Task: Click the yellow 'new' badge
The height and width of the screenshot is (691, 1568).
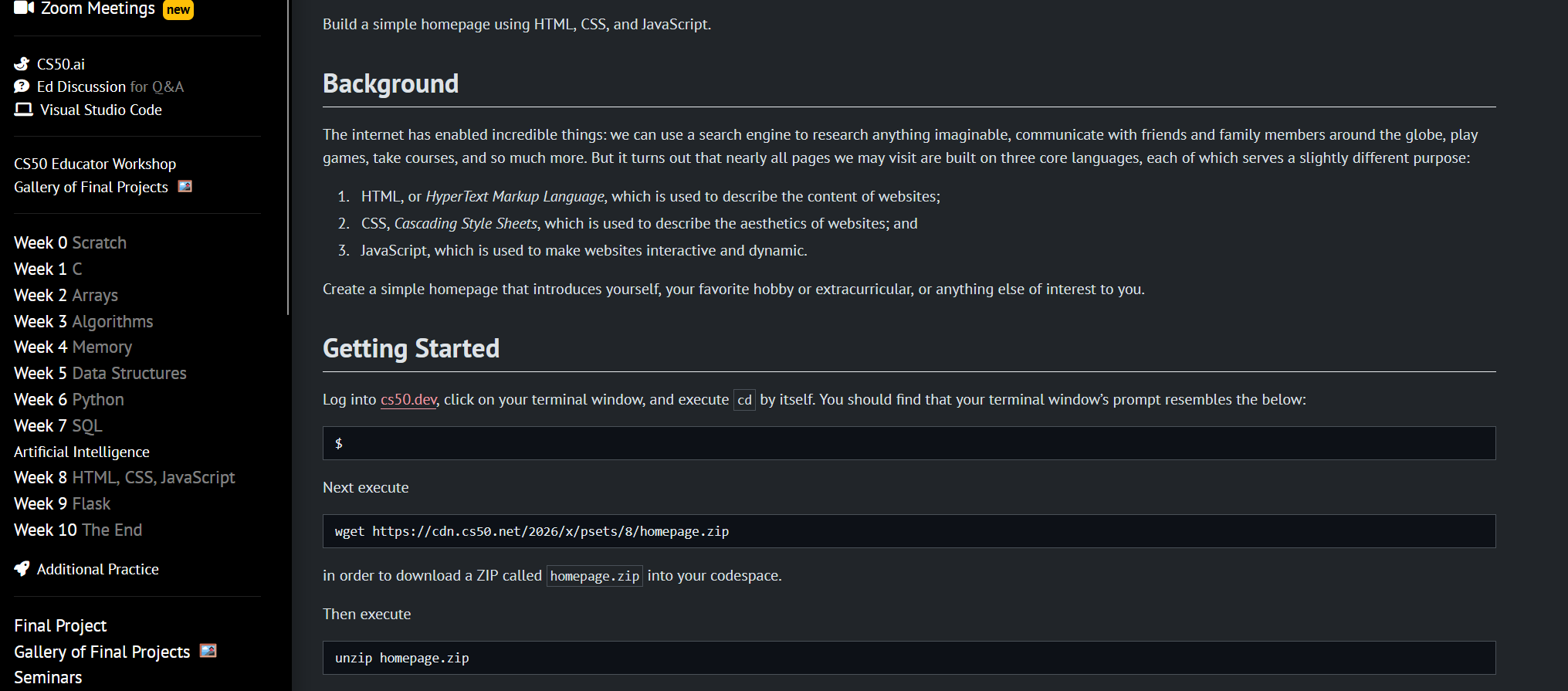Action: point(178,9)
